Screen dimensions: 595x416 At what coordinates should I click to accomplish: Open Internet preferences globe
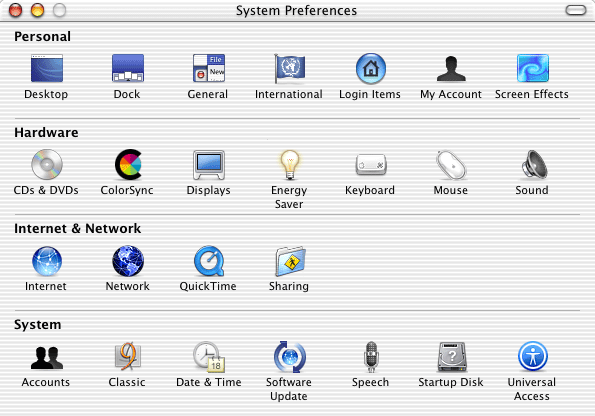tap(46, 261)
